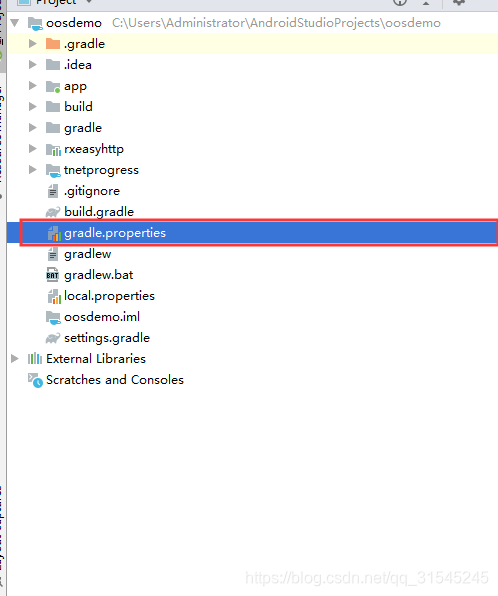Click the settings.gradle elephant icon
This screenshot has width=498, height=596.
click(x=53, y=338)
